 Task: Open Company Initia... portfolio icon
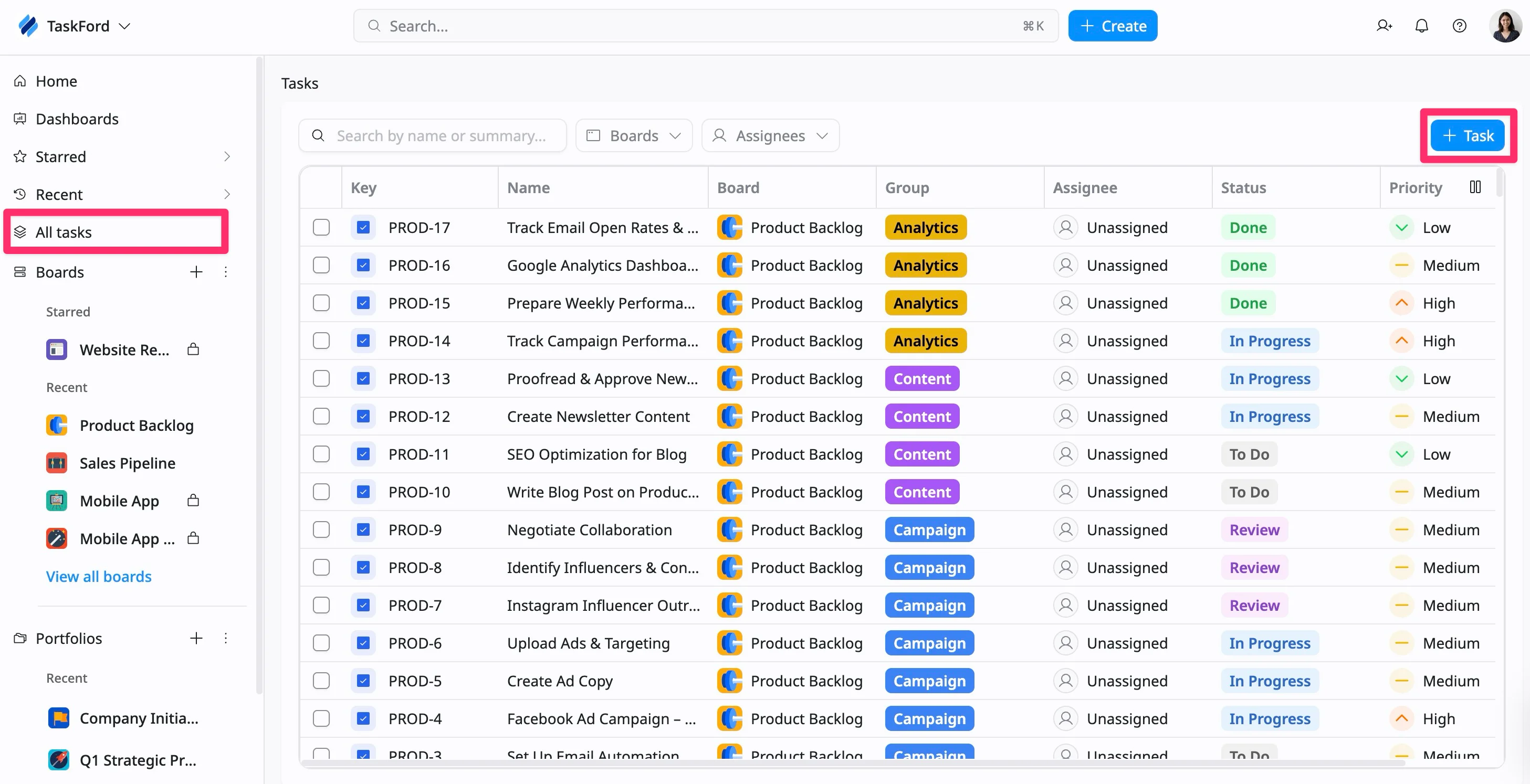tap(58, 718)
